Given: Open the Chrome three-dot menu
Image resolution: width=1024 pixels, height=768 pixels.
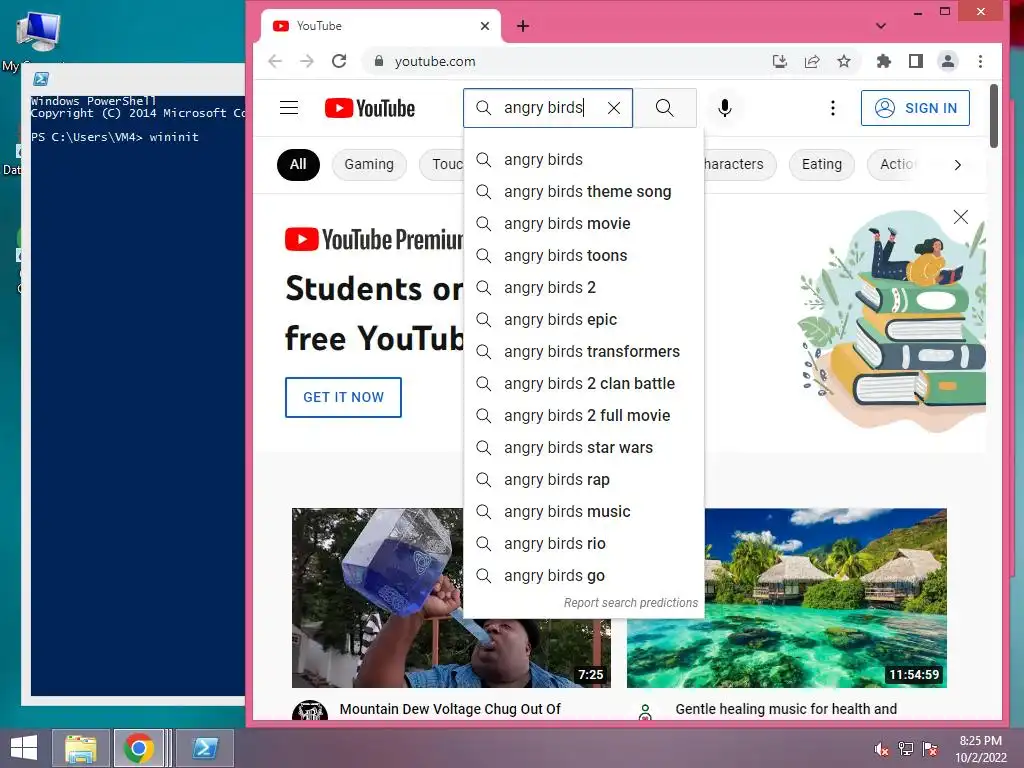Looking at the screenshot, I should (x=980, y=61).
